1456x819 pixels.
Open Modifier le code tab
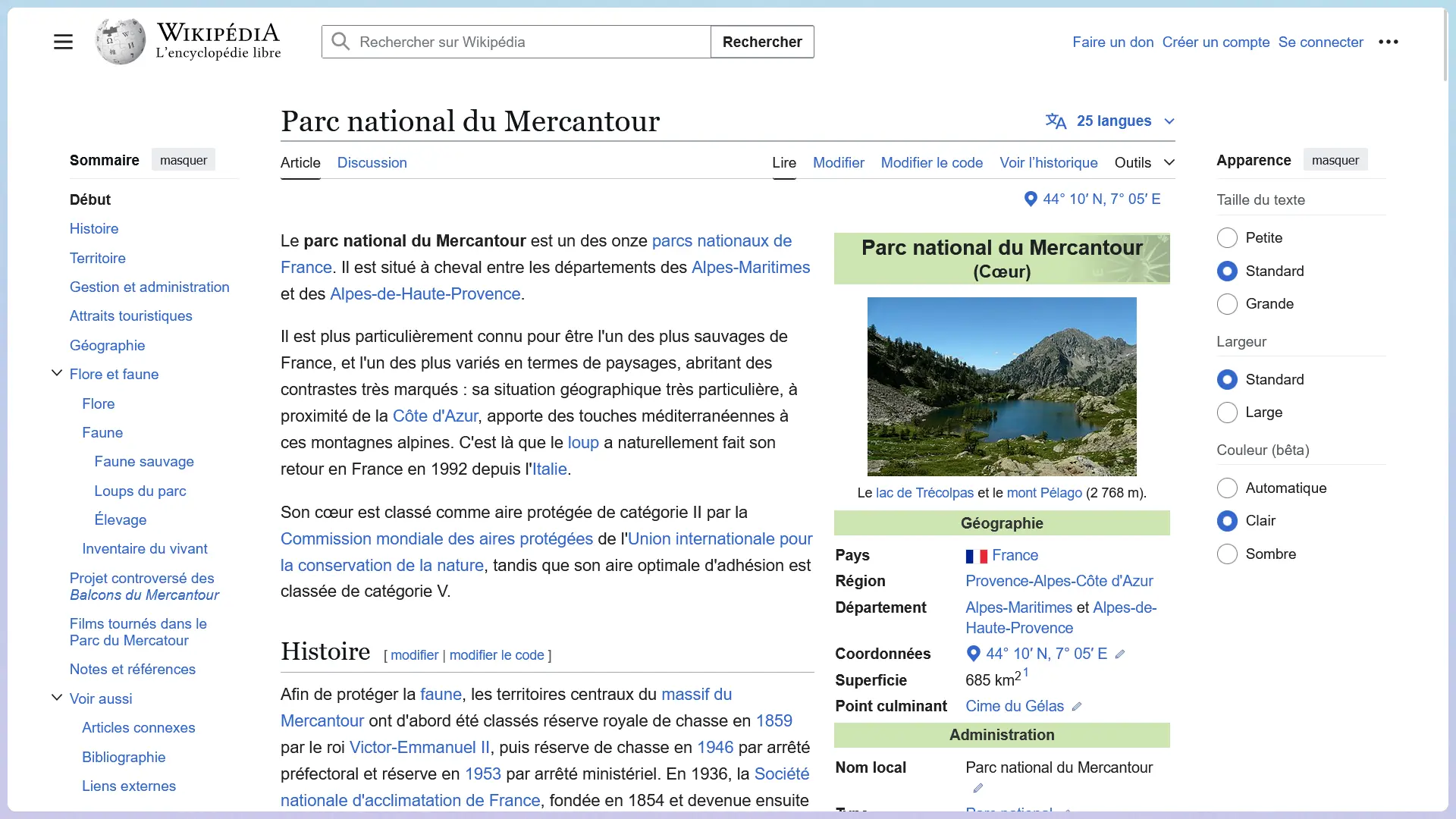(932, 162)
